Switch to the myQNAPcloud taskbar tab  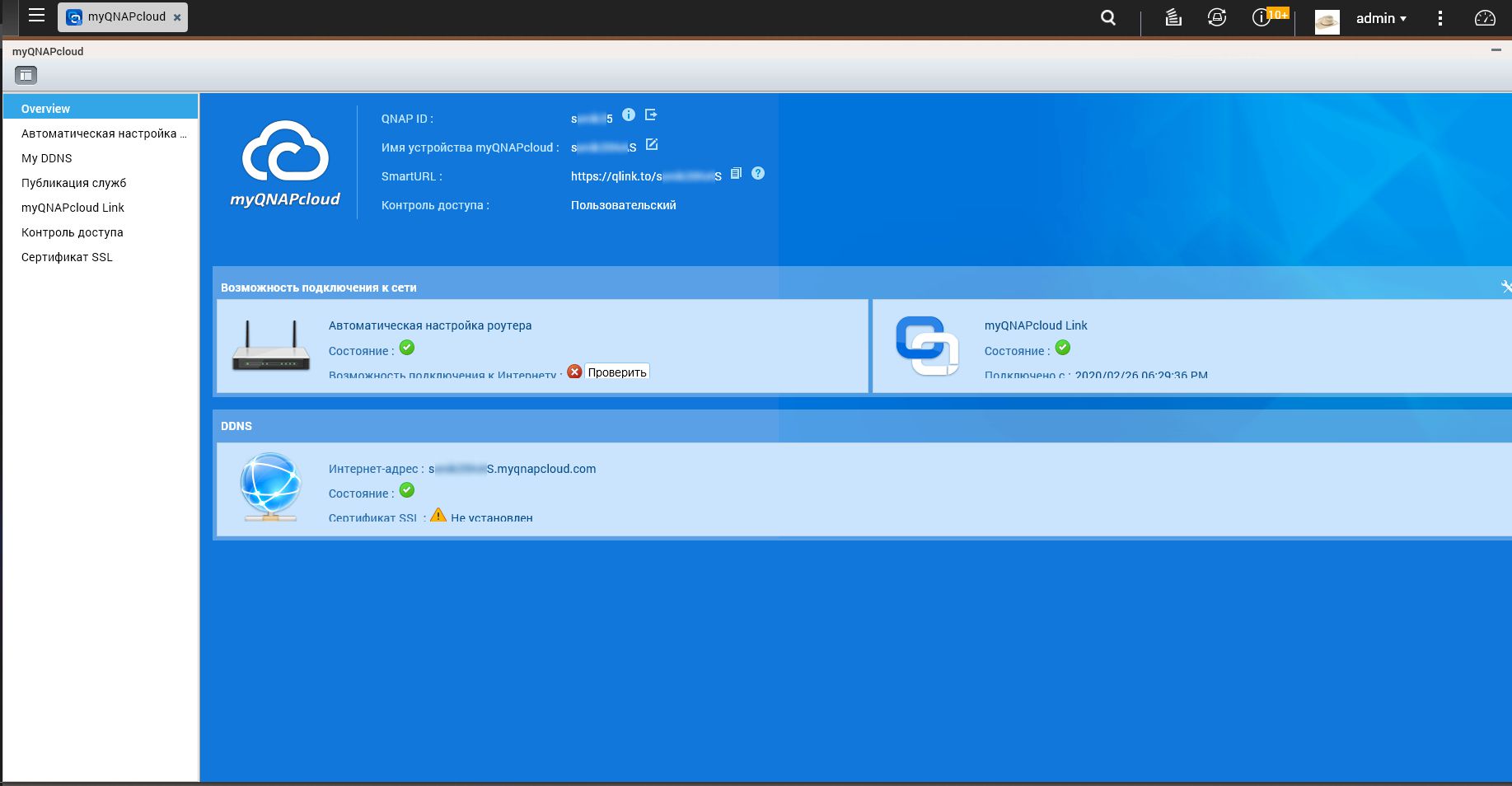123,17
